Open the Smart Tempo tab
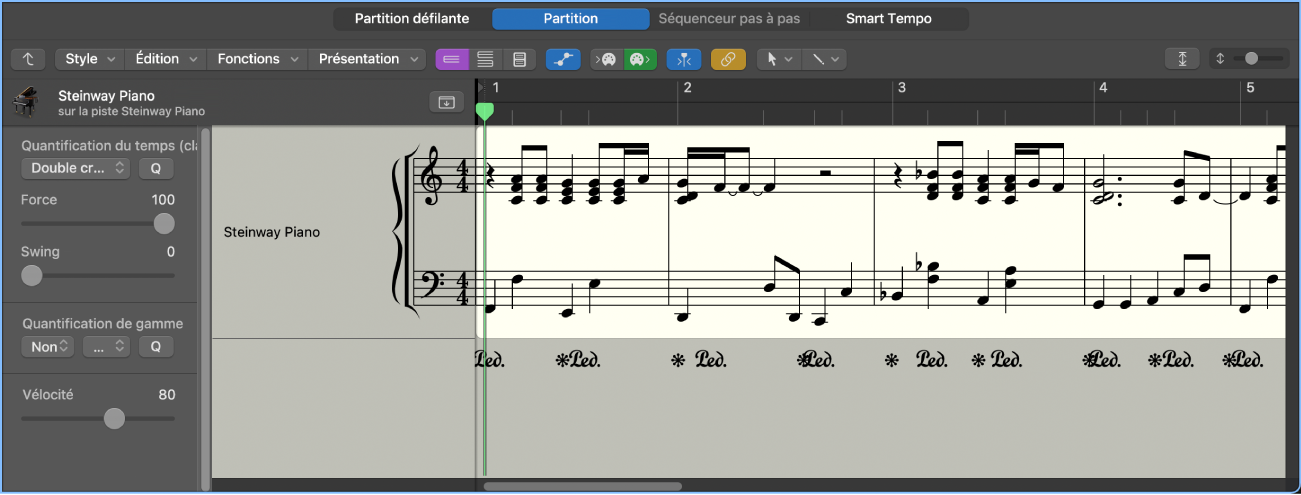1301x495 pixels. [889, 19]
